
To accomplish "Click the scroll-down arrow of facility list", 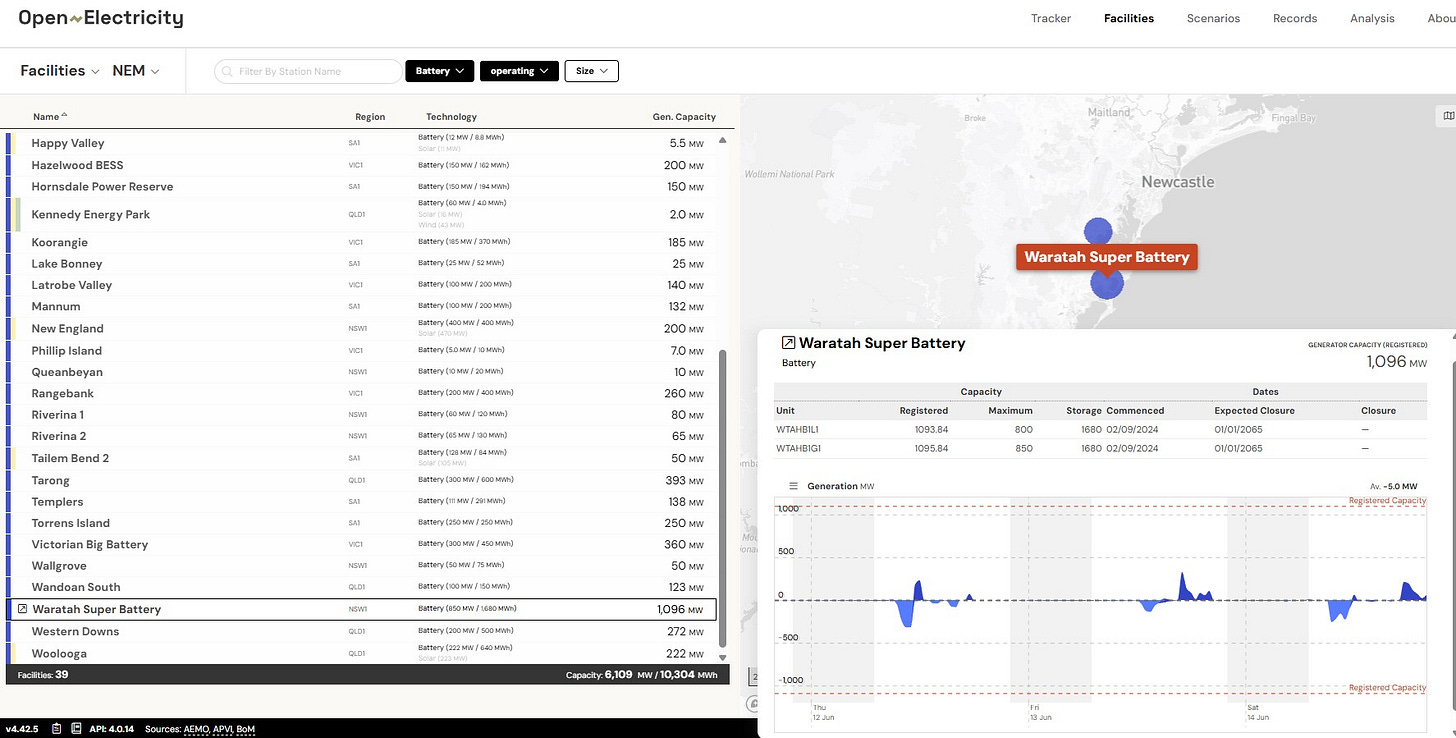I will click(723, 657).
